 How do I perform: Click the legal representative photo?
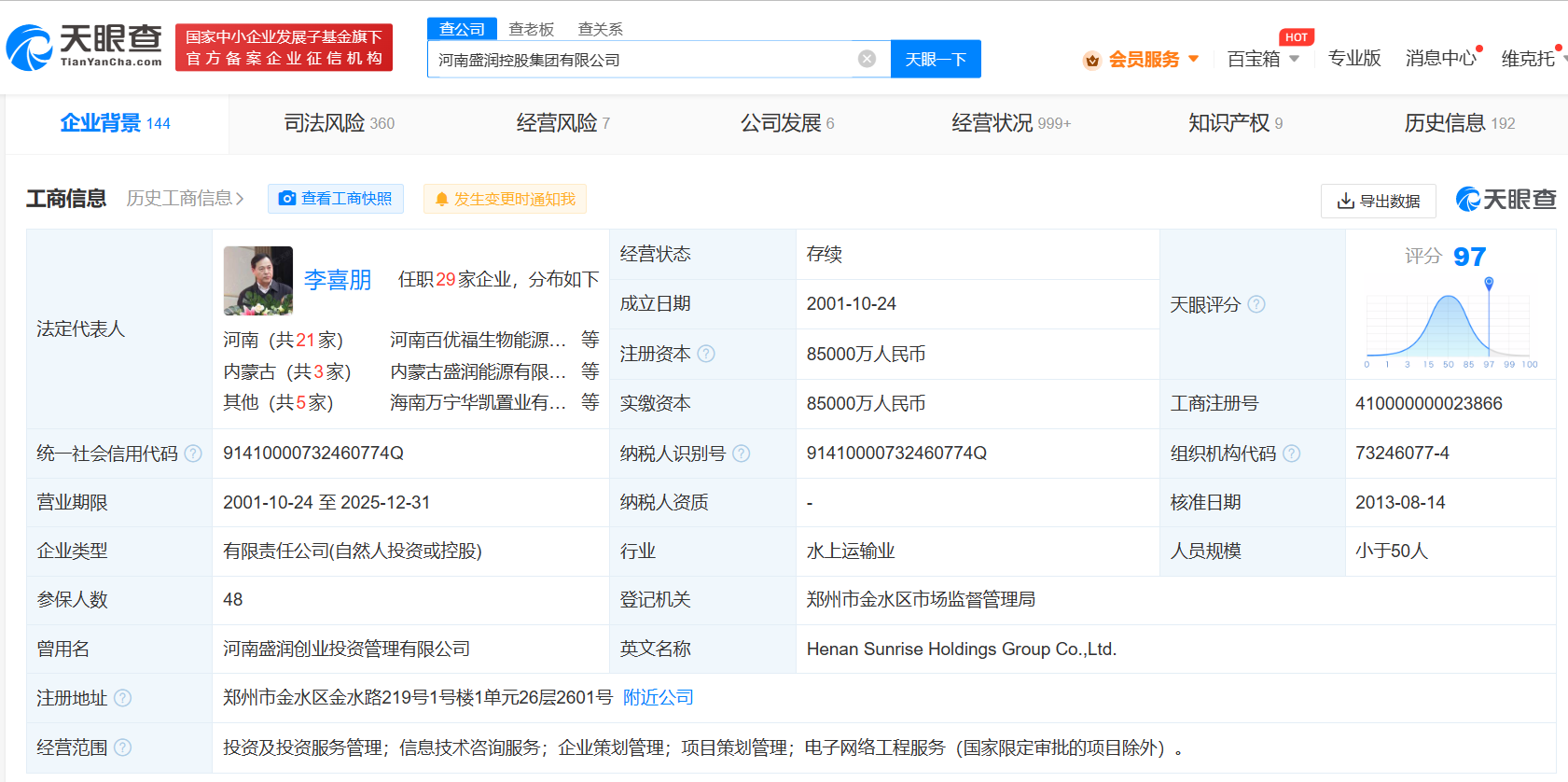point(258,281)
